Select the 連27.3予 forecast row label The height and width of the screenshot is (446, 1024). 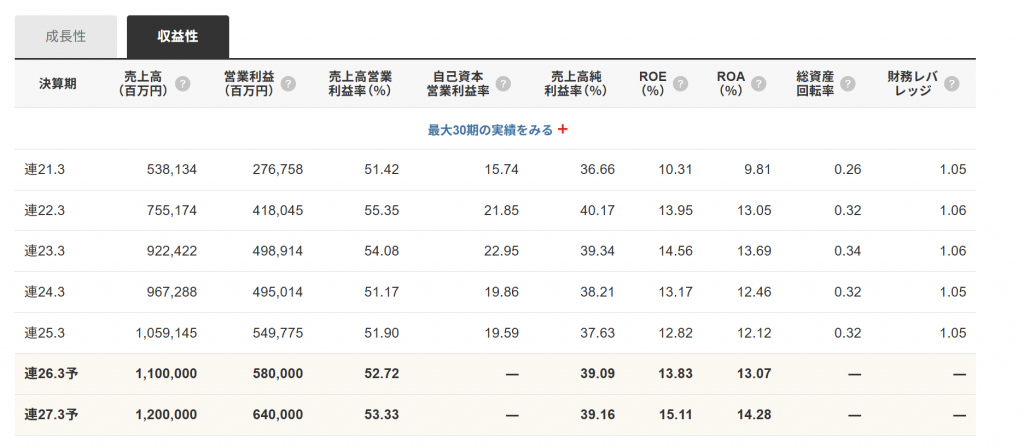point(51,415)
